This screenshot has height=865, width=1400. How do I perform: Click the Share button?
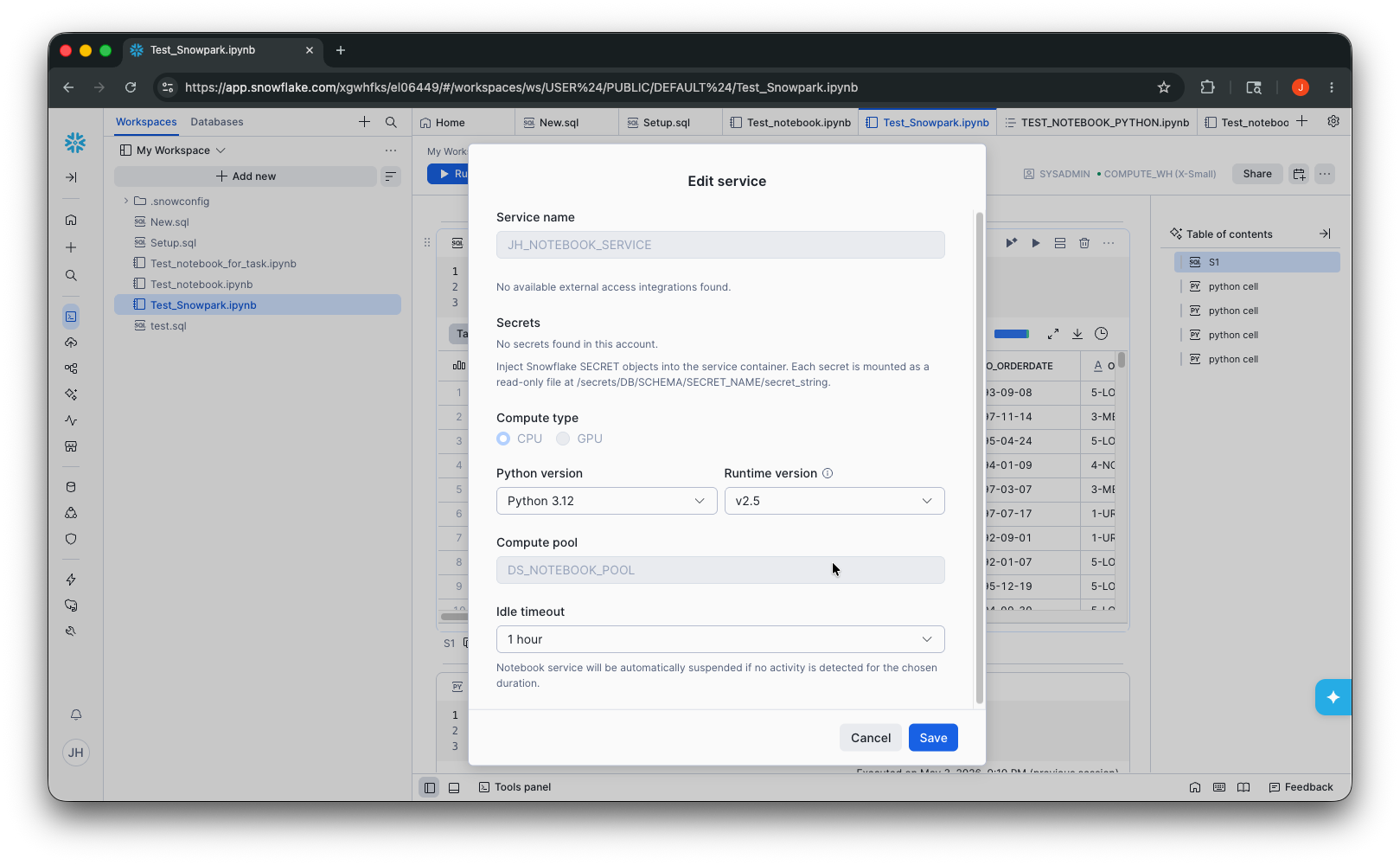[x=1257, y=174]
